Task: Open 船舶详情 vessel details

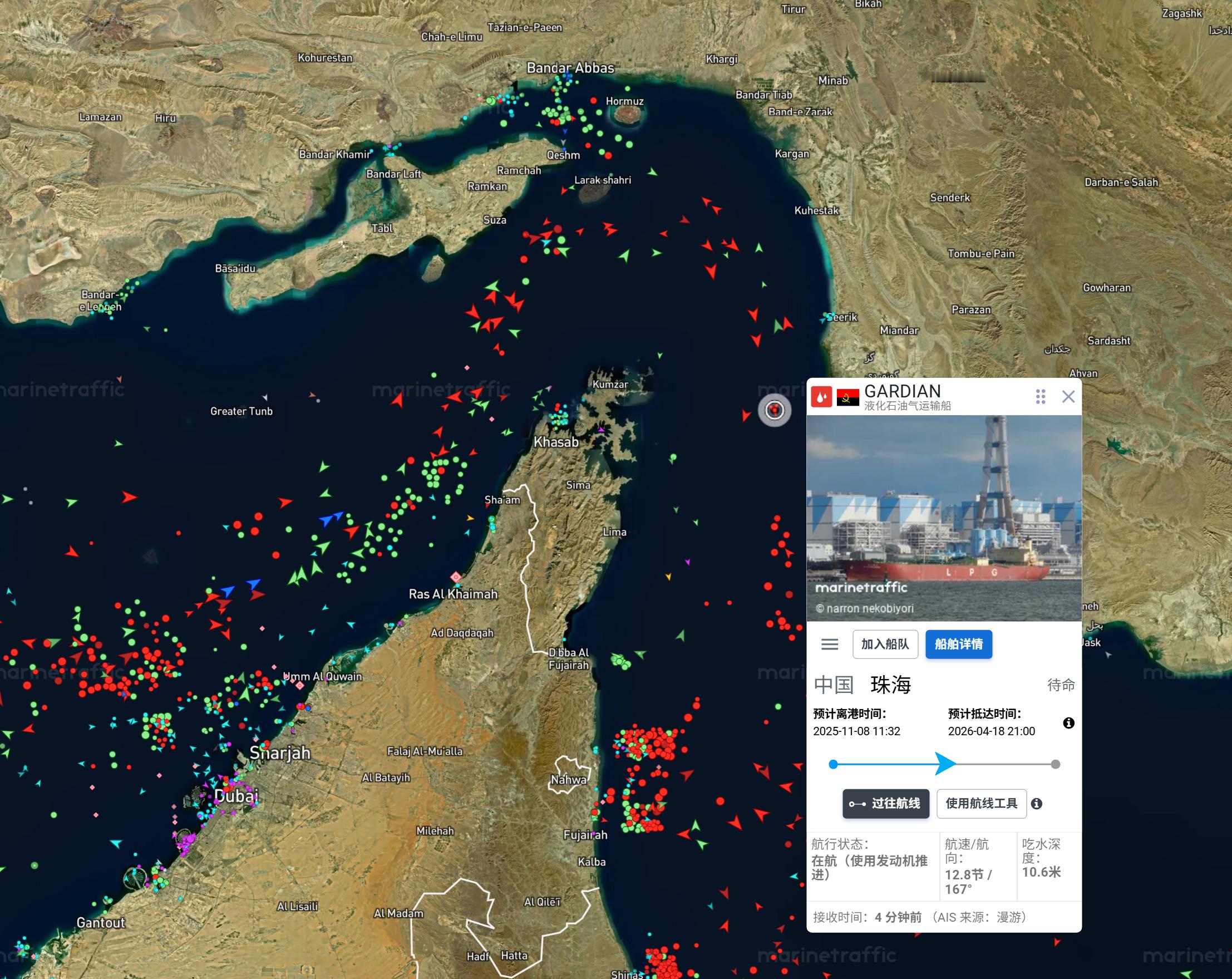Action: point(958,645)
